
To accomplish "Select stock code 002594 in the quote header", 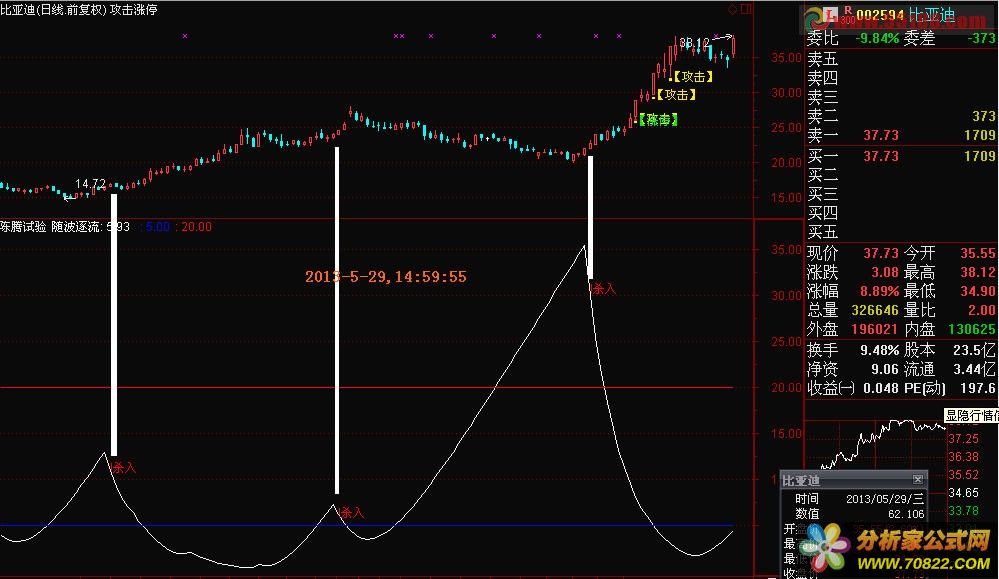I will pyautogui.click(x=880, y=15).
